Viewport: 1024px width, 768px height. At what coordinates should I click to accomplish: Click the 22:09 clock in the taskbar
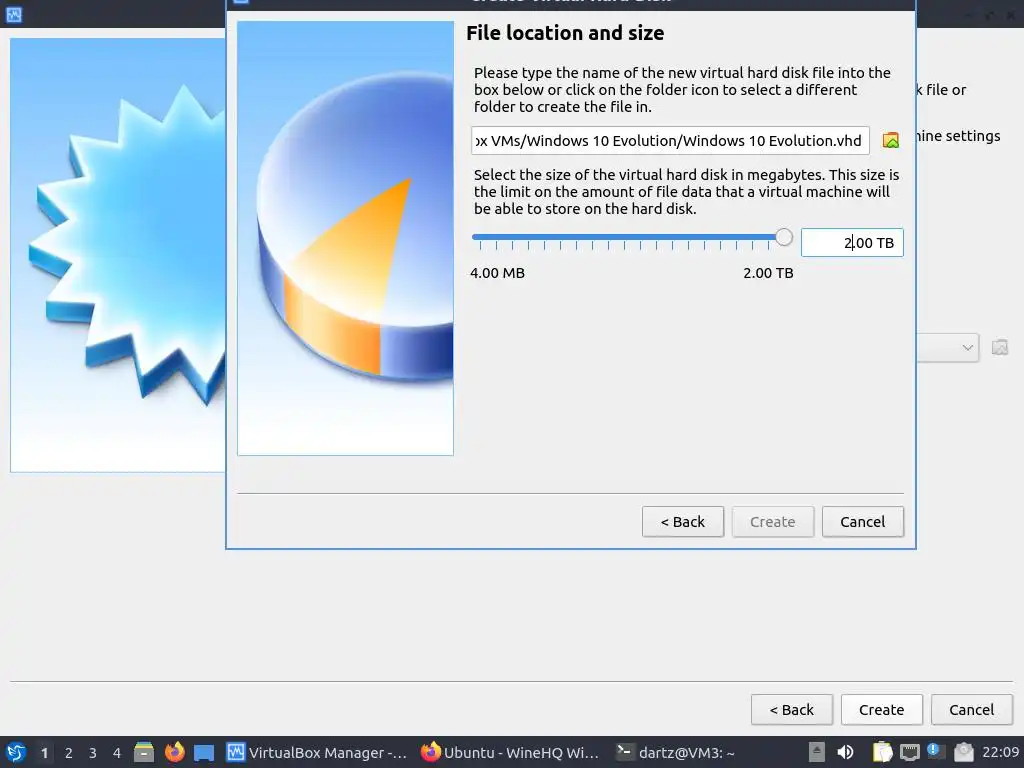pos(1000,753)
